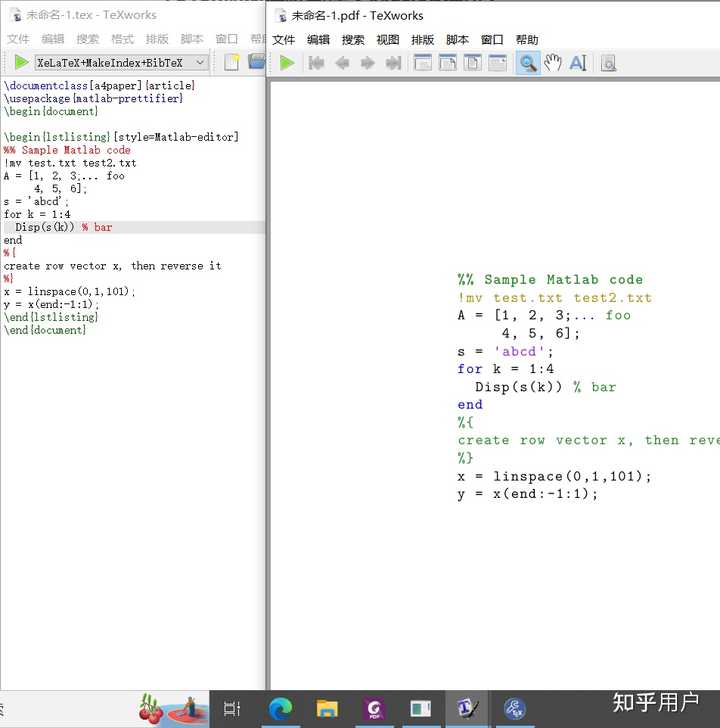
Task: Click the document search icon in PDF toolbar
Action: click(608, 63)
